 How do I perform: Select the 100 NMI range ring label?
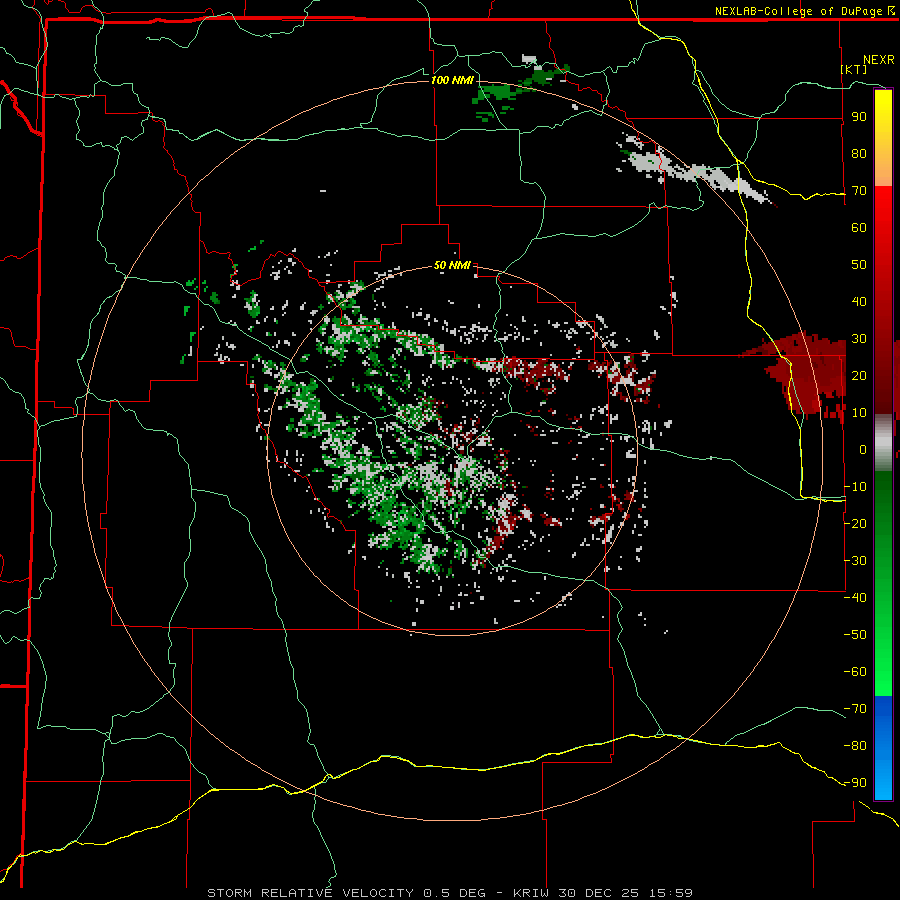pyautogui.click(x=452, y=80)
